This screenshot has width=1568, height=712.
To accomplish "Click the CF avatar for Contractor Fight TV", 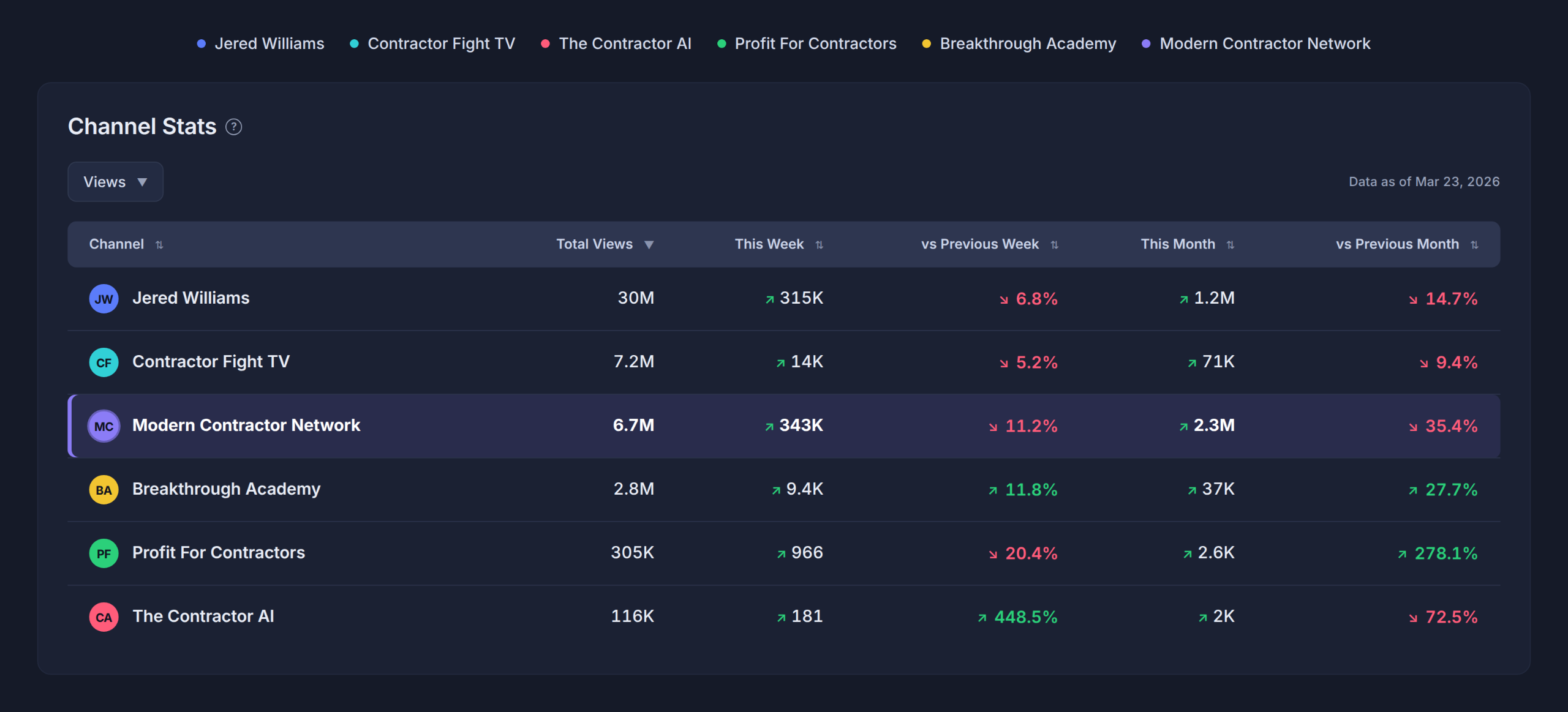I will coord(104,362).
